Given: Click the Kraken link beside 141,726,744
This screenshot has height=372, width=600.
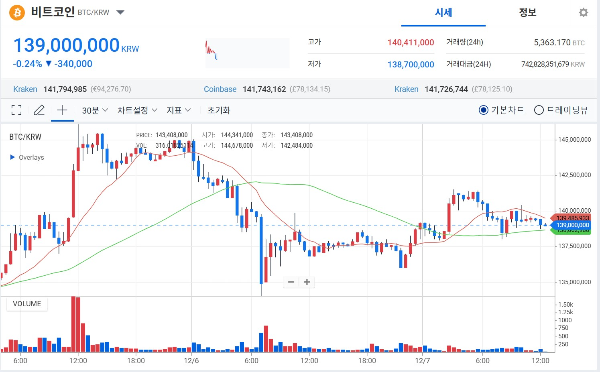Looking at the screenshot, I should click(406, 89).
